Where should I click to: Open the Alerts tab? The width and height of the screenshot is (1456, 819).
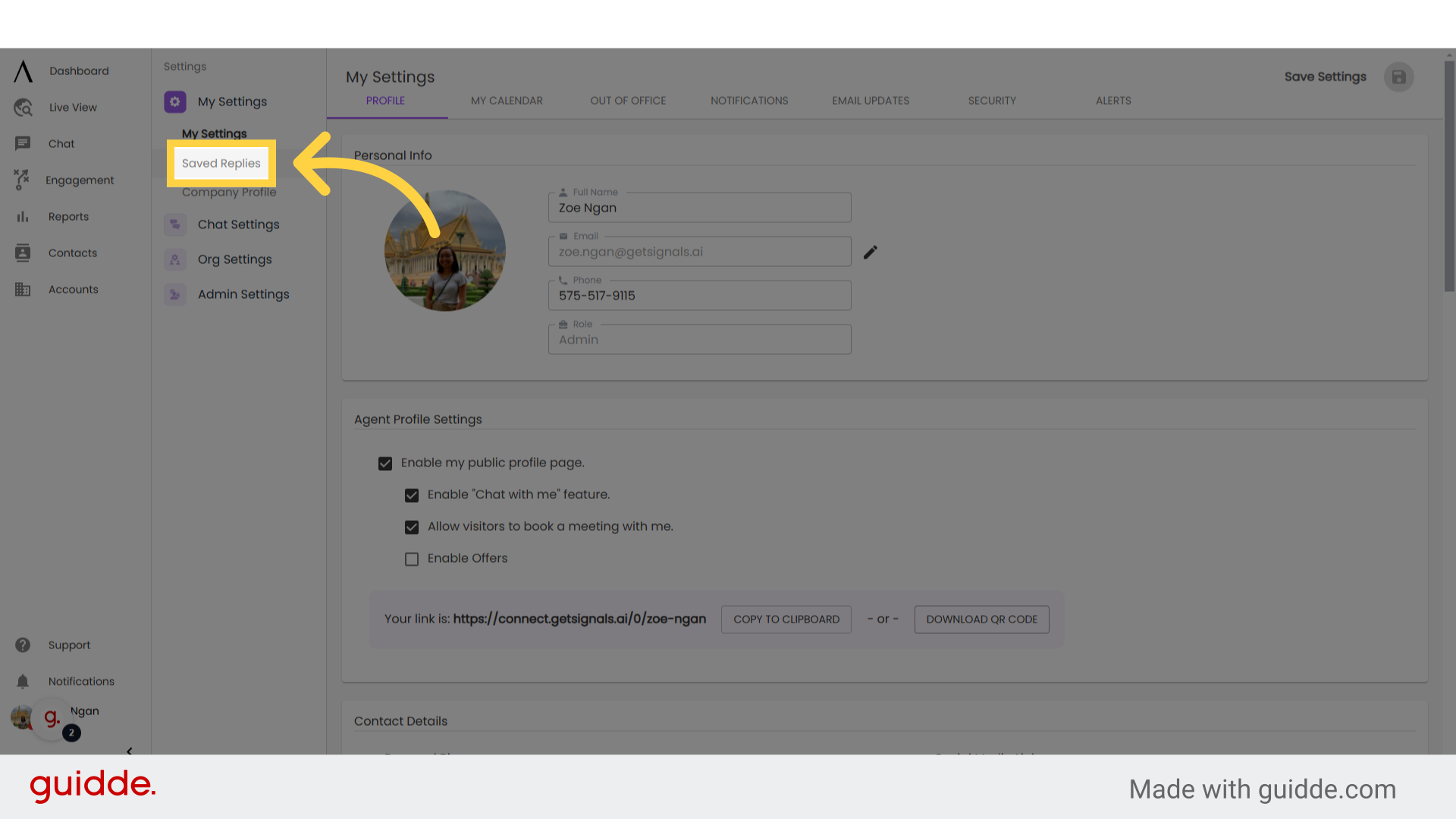point(1113,101)
